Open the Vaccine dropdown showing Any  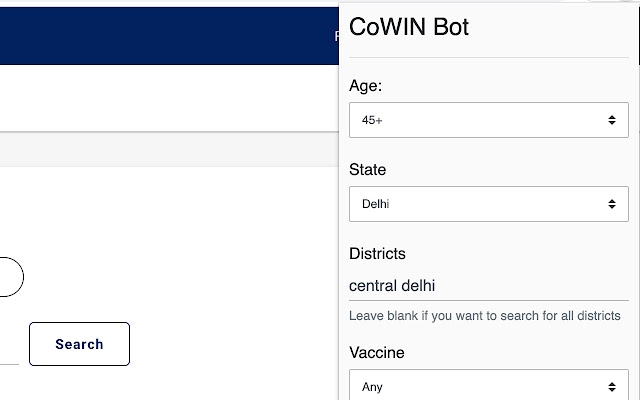[x=489, y=385]
